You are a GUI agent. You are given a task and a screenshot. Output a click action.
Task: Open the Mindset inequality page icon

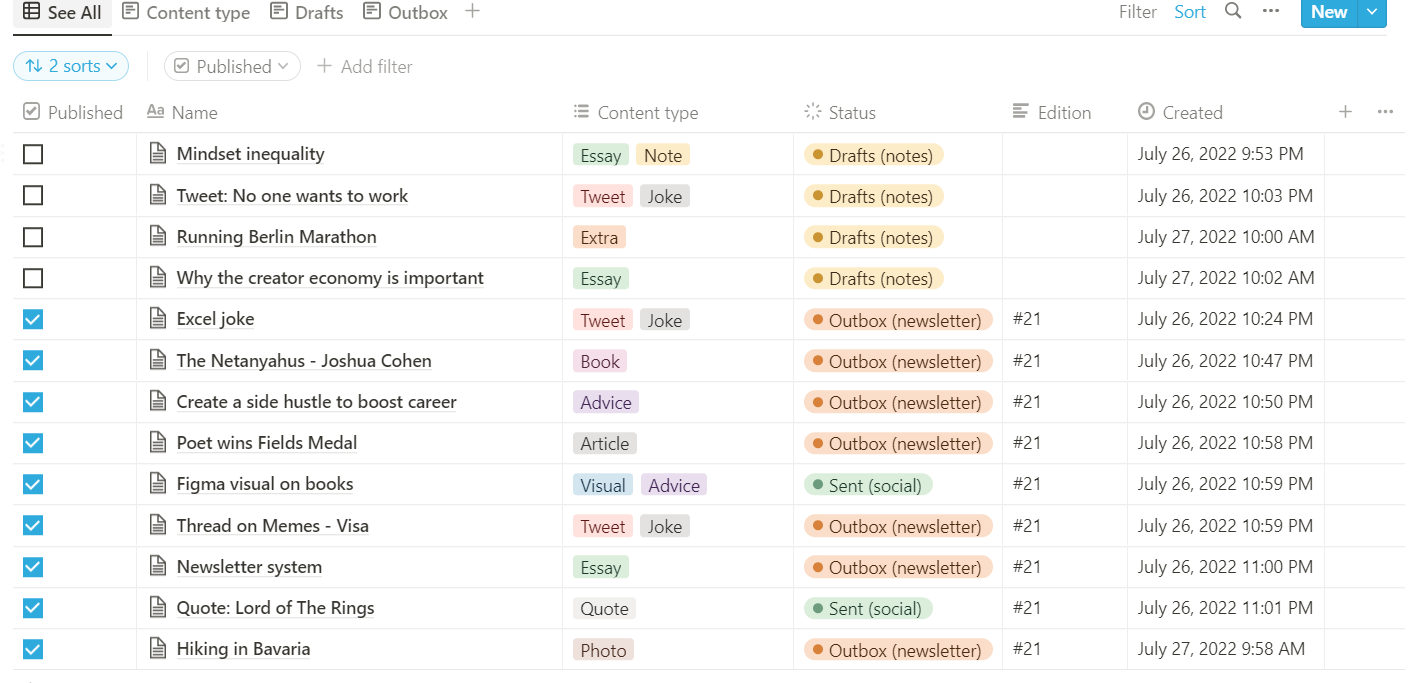[158, 154]
